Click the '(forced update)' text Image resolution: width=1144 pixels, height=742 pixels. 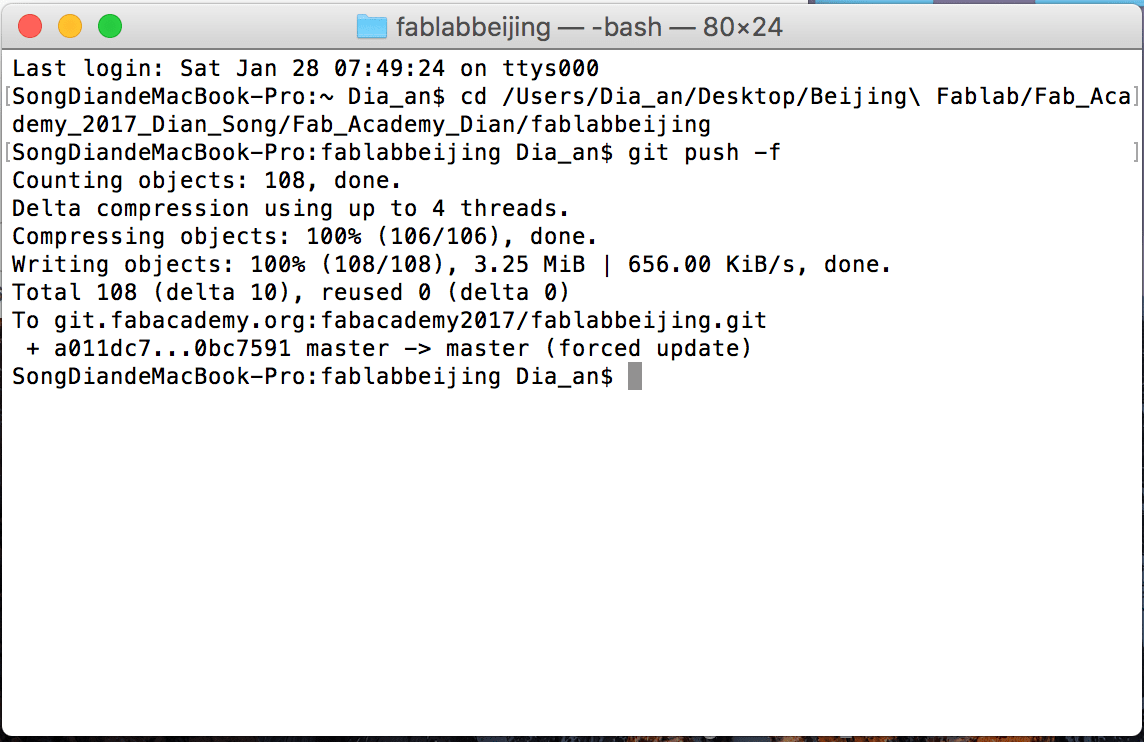tap(649, 348)
